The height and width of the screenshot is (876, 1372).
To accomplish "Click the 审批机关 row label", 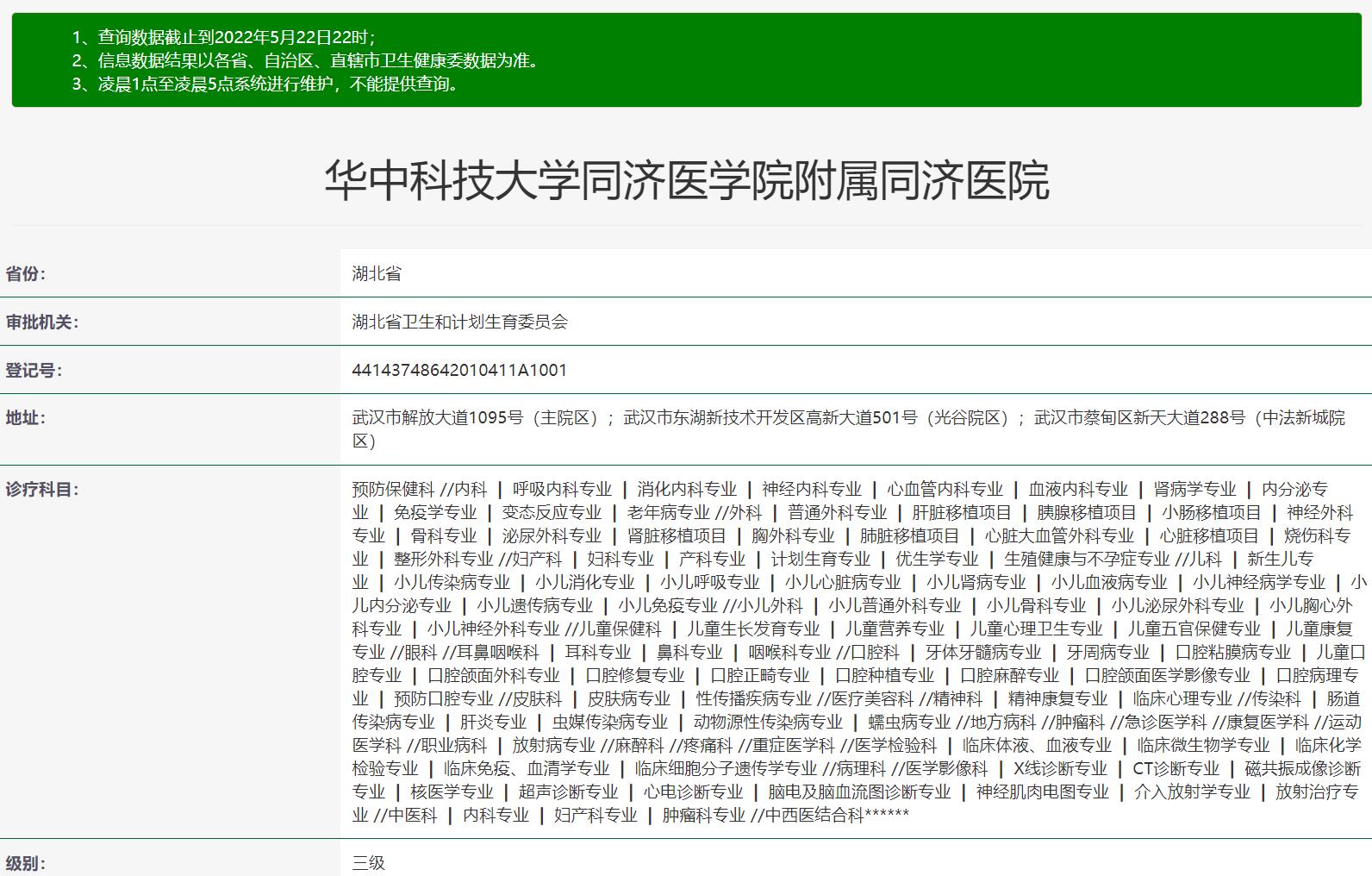I will tap(42, 322).
